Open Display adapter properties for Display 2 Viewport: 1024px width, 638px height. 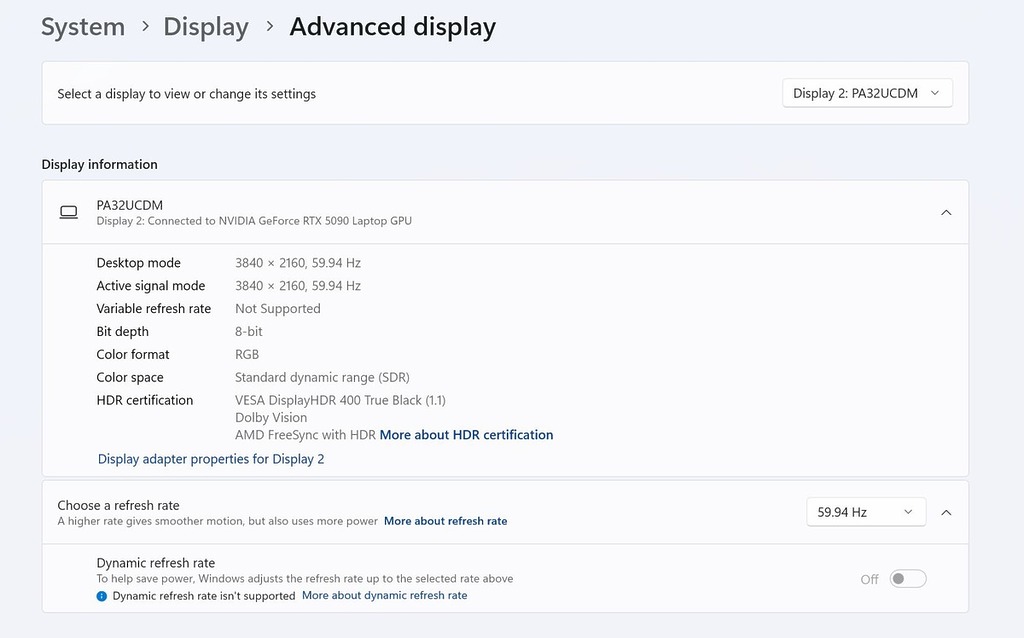click(x=211, y=459)
